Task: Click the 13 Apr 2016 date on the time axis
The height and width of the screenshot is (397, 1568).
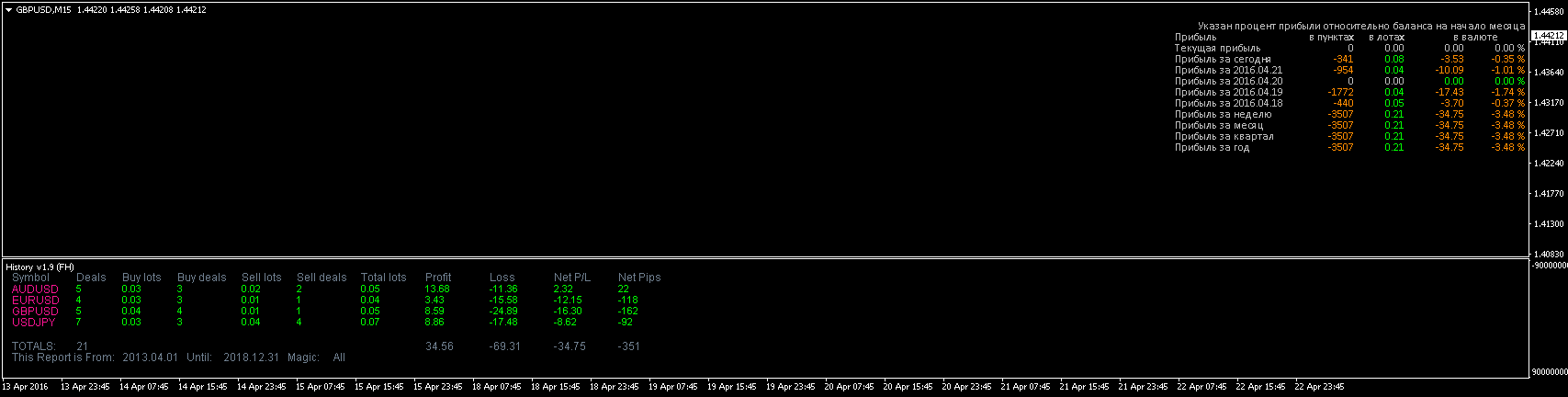Action: tap(26, 387)
